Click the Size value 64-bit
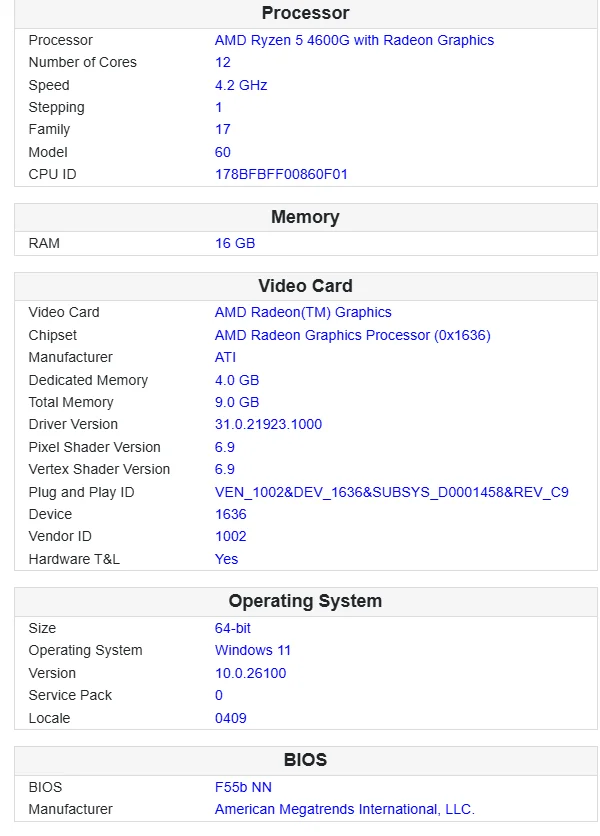 233,629
